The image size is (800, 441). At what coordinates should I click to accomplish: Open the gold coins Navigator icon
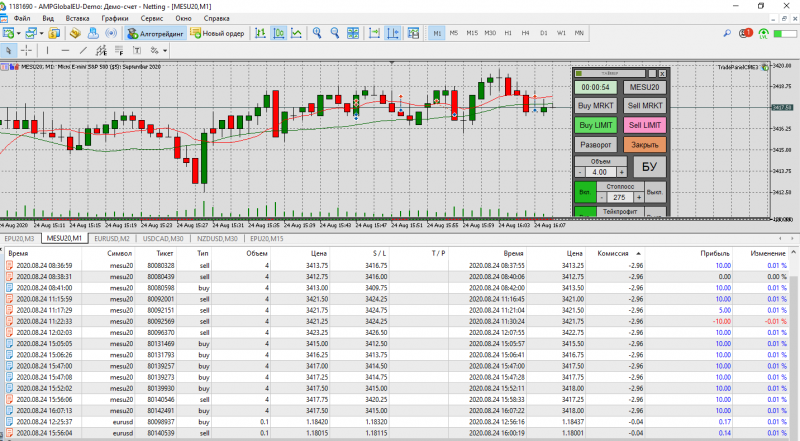[75, 33]
